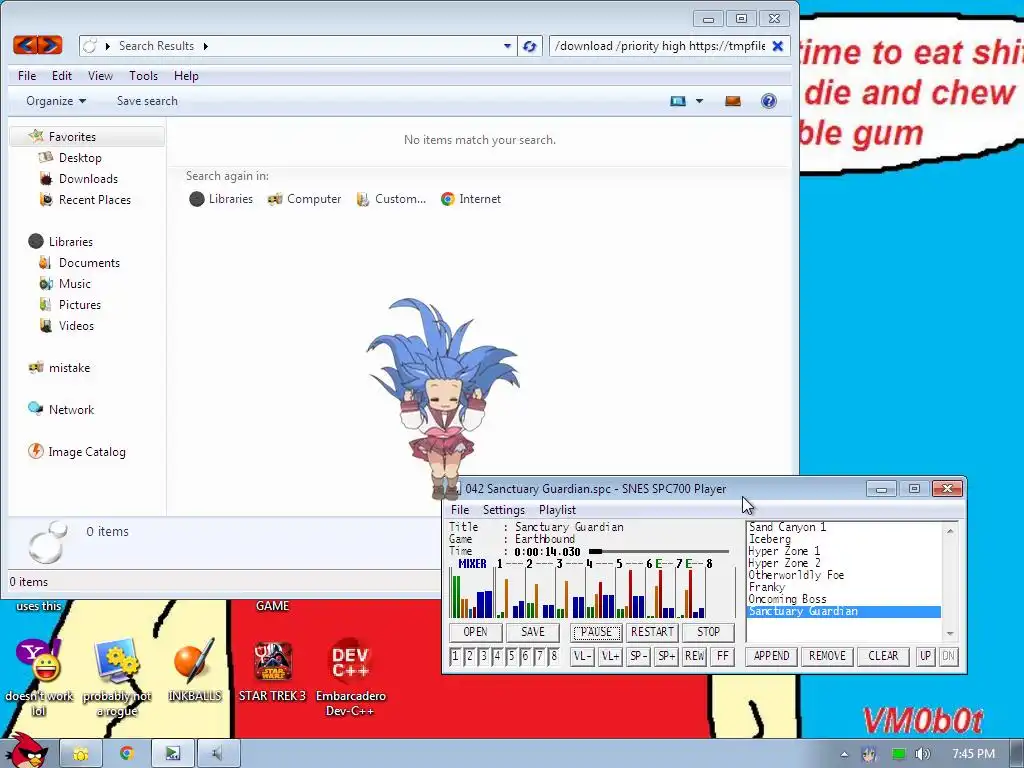Toggle the preview pane icon
This screenshot has width=1024, height=768.
coord(733,101)
